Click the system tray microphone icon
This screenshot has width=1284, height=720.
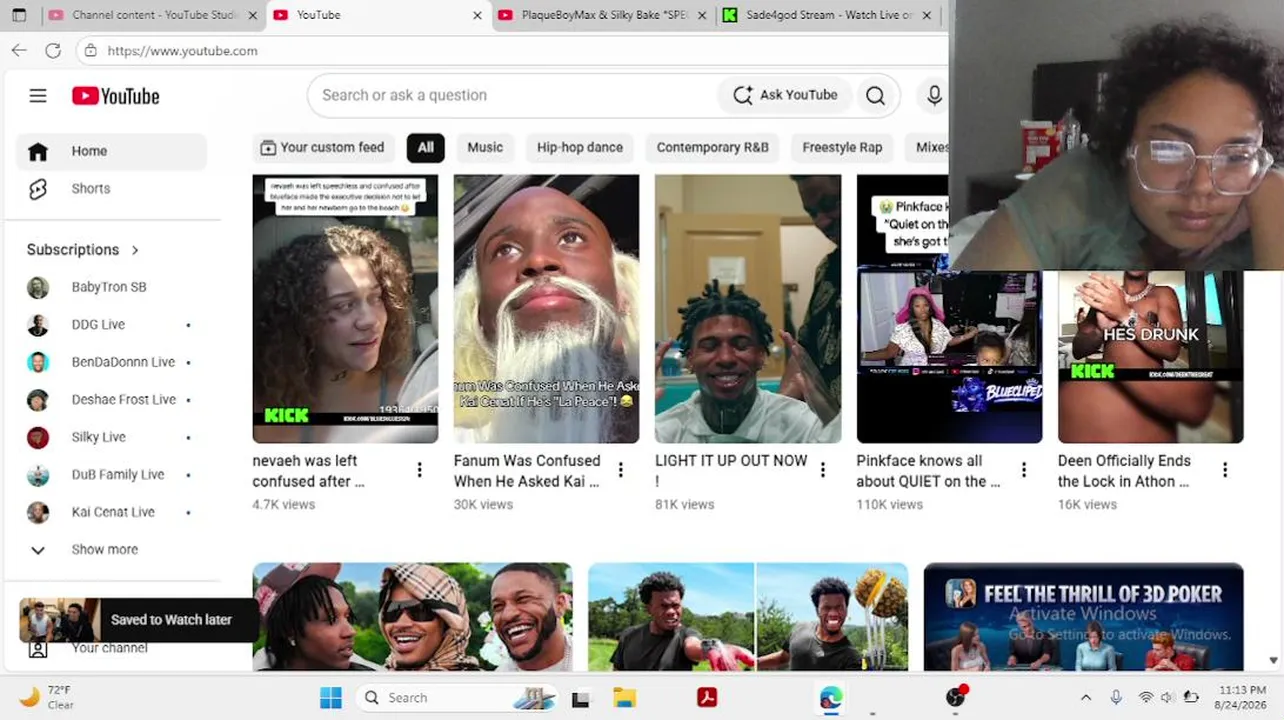(x=1116, y=697)
